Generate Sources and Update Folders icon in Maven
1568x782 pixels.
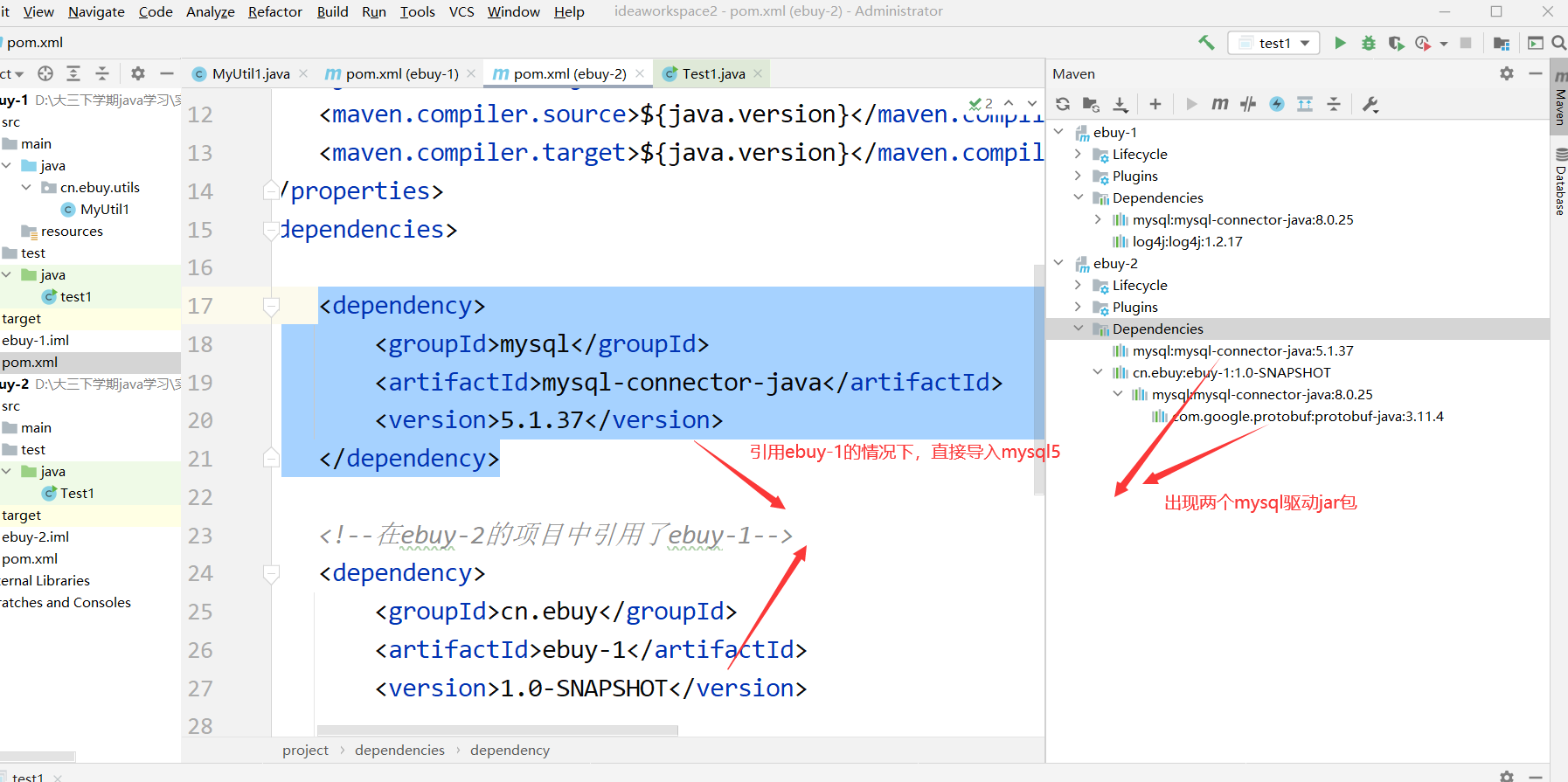point(1091,104)
